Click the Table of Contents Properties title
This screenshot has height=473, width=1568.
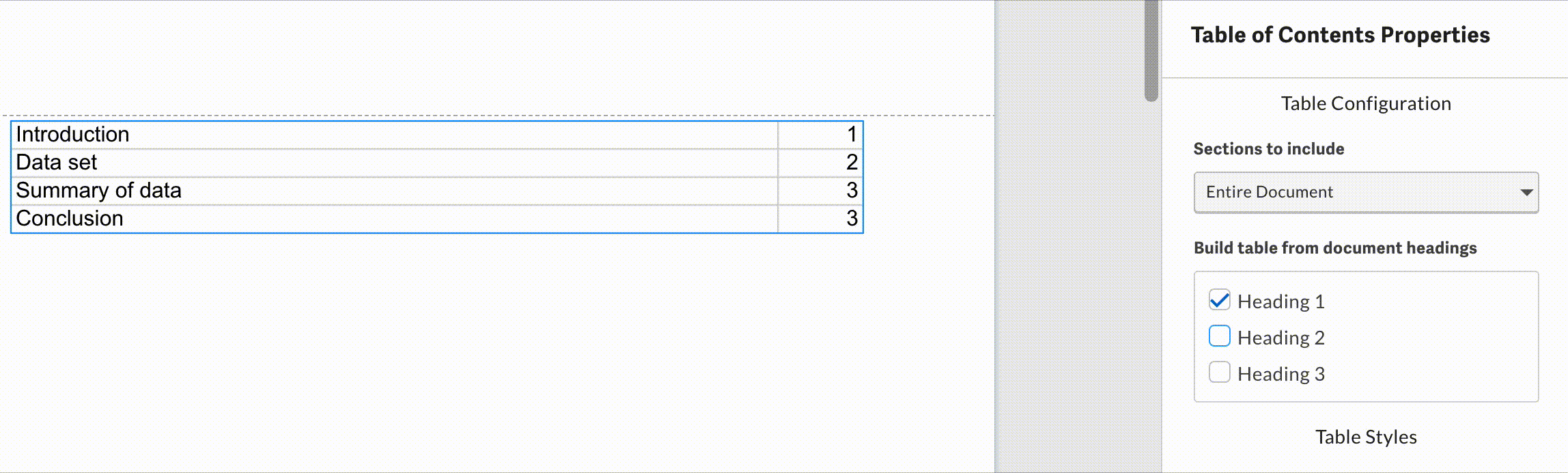click(1340, 35)
